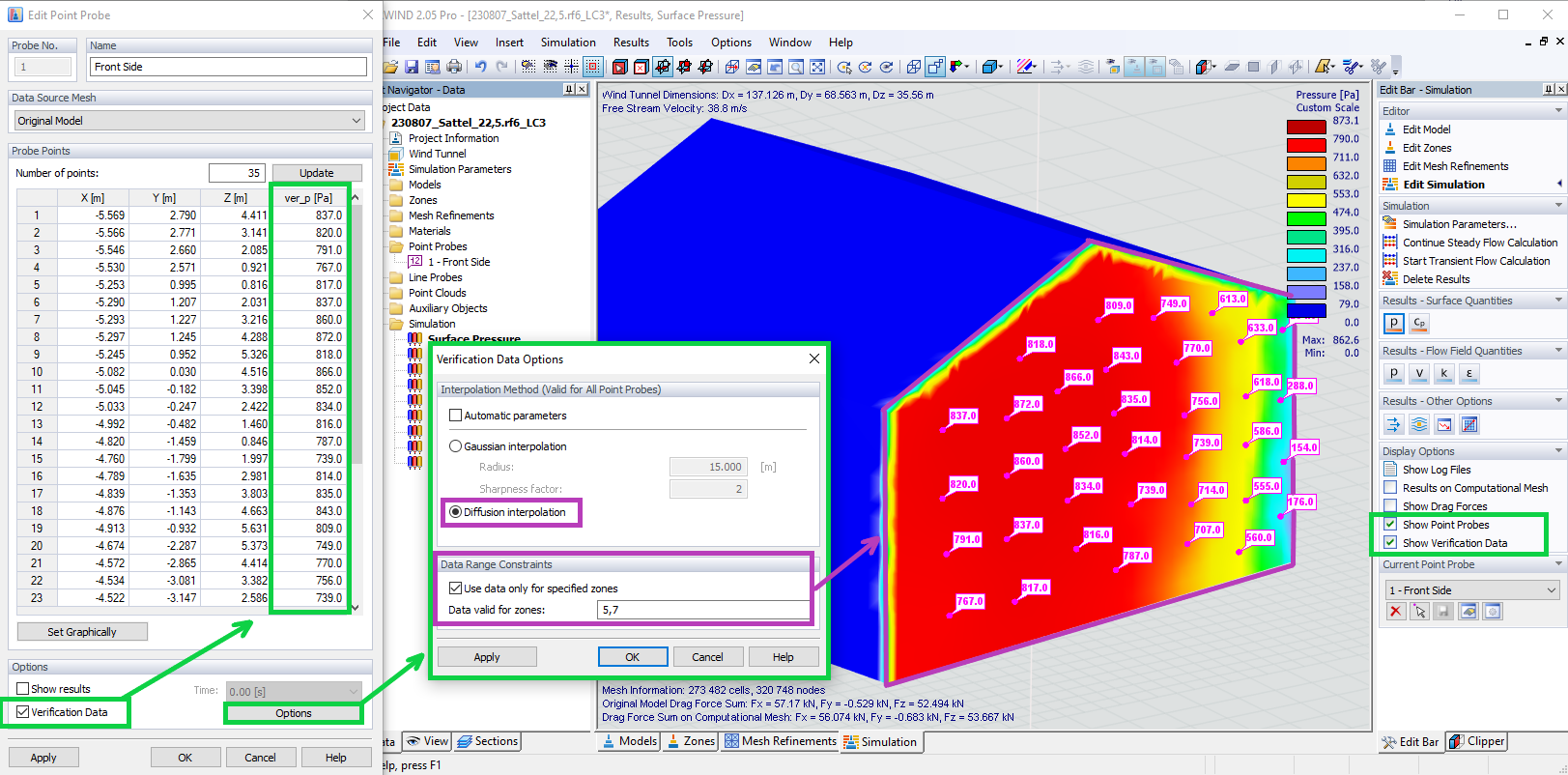Delete current point probe with red X
The width and height of the screenshot is (1568, 775).
click(x=1395, y=612)
